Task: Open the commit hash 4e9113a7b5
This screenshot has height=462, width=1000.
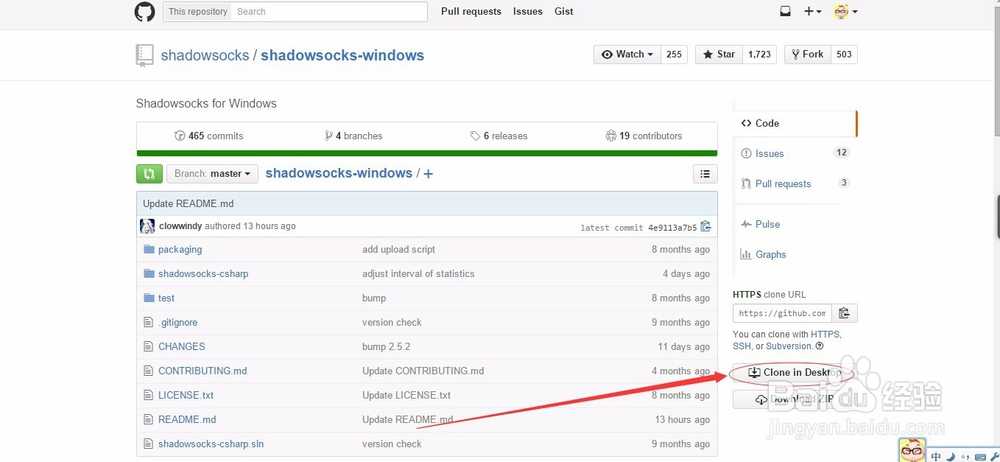Action: (x=672, y=227)
